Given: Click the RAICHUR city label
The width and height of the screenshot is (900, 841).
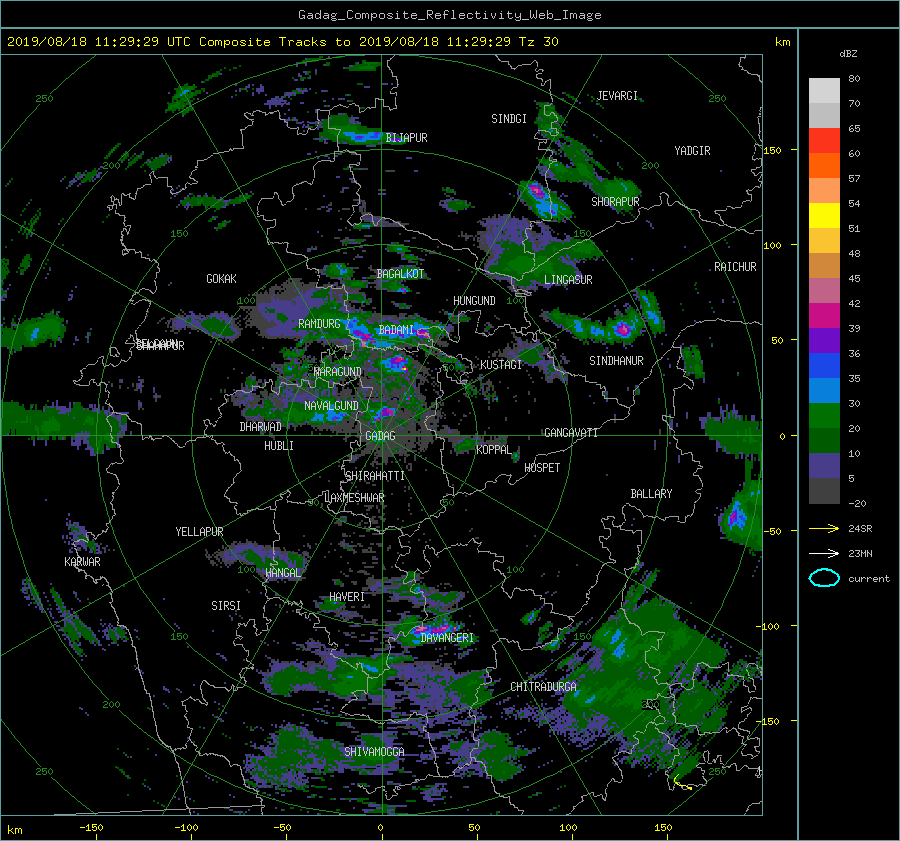Looking at the screenshot, I should tap(735, 267).
